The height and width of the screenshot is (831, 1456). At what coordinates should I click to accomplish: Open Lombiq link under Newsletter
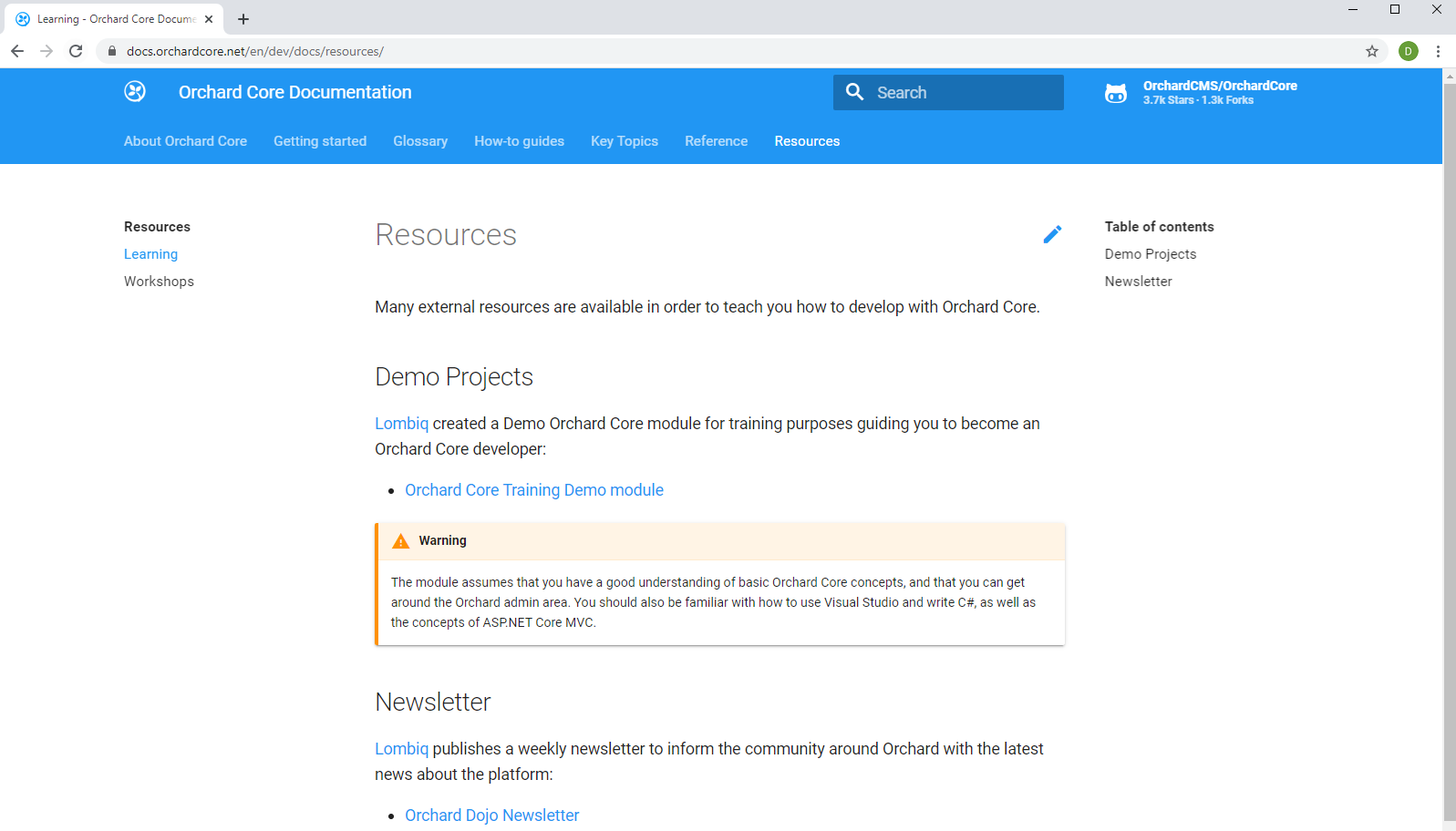click(401, 749)
